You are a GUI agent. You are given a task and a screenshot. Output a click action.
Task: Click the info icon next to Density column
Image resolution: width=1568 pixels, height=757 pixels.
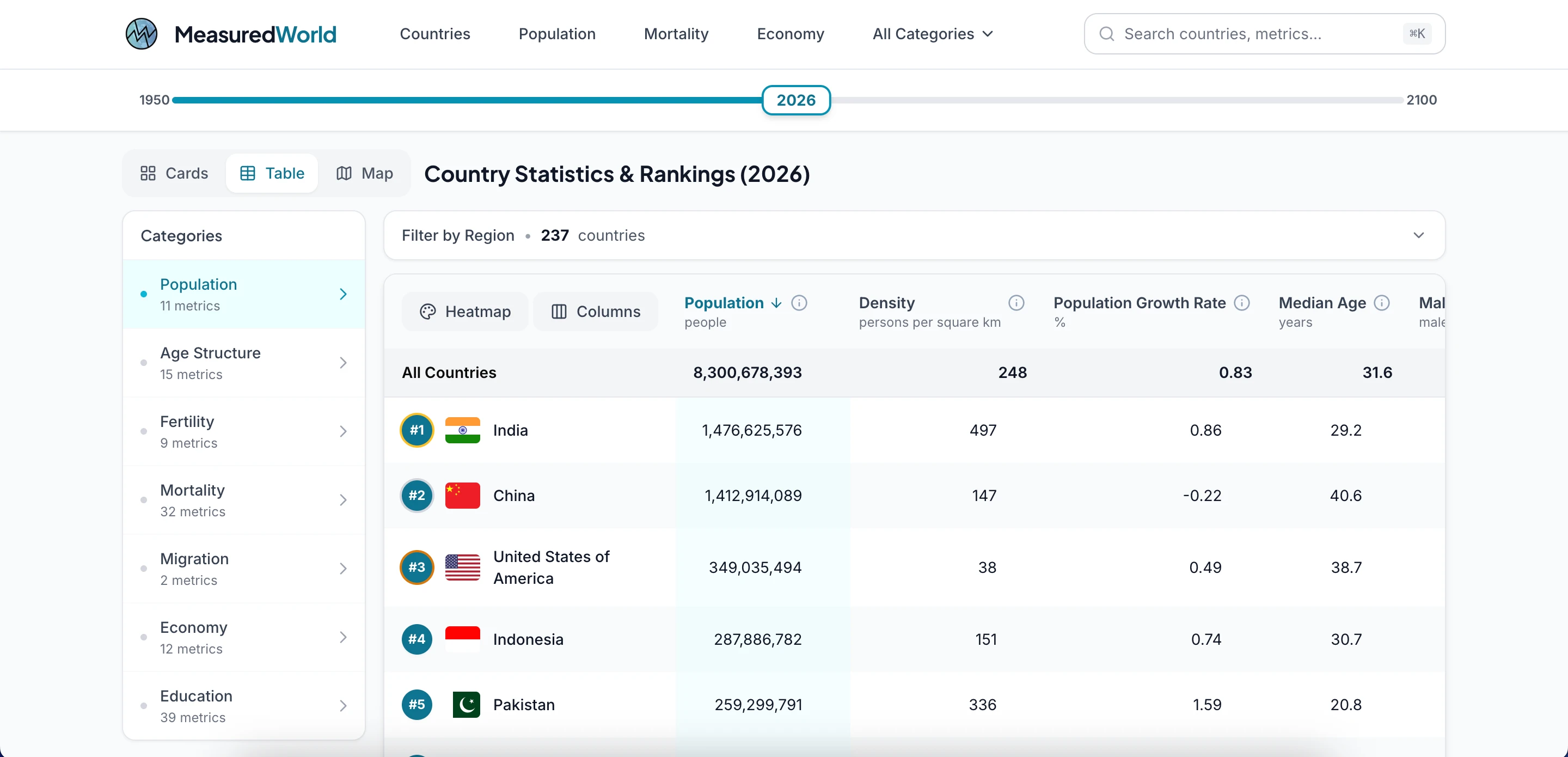pyautogui.click(x=1016, y=303)
